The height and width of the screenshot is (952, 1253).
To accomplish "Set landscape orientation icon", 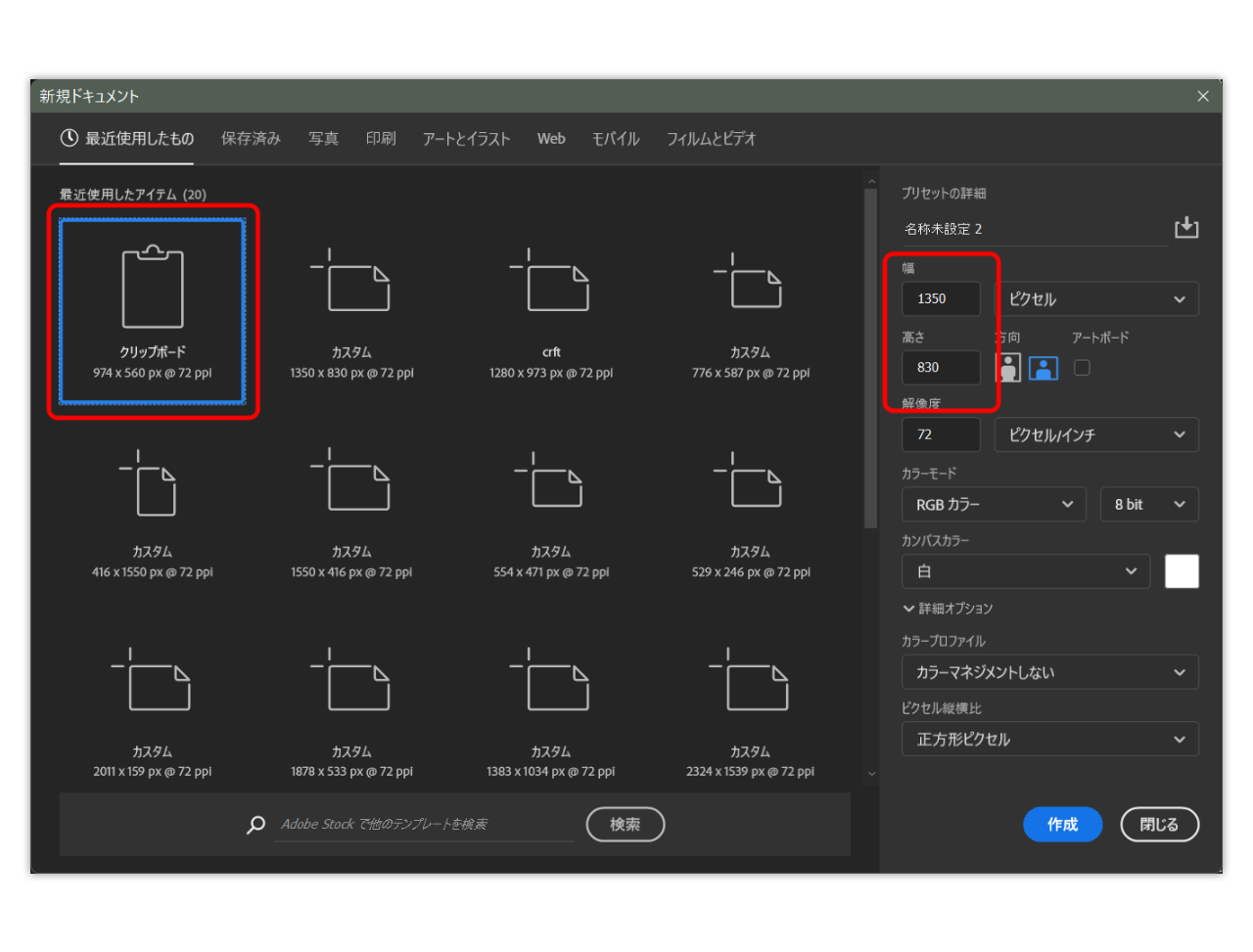I will pyautogui.click(x=1044, y=368).
